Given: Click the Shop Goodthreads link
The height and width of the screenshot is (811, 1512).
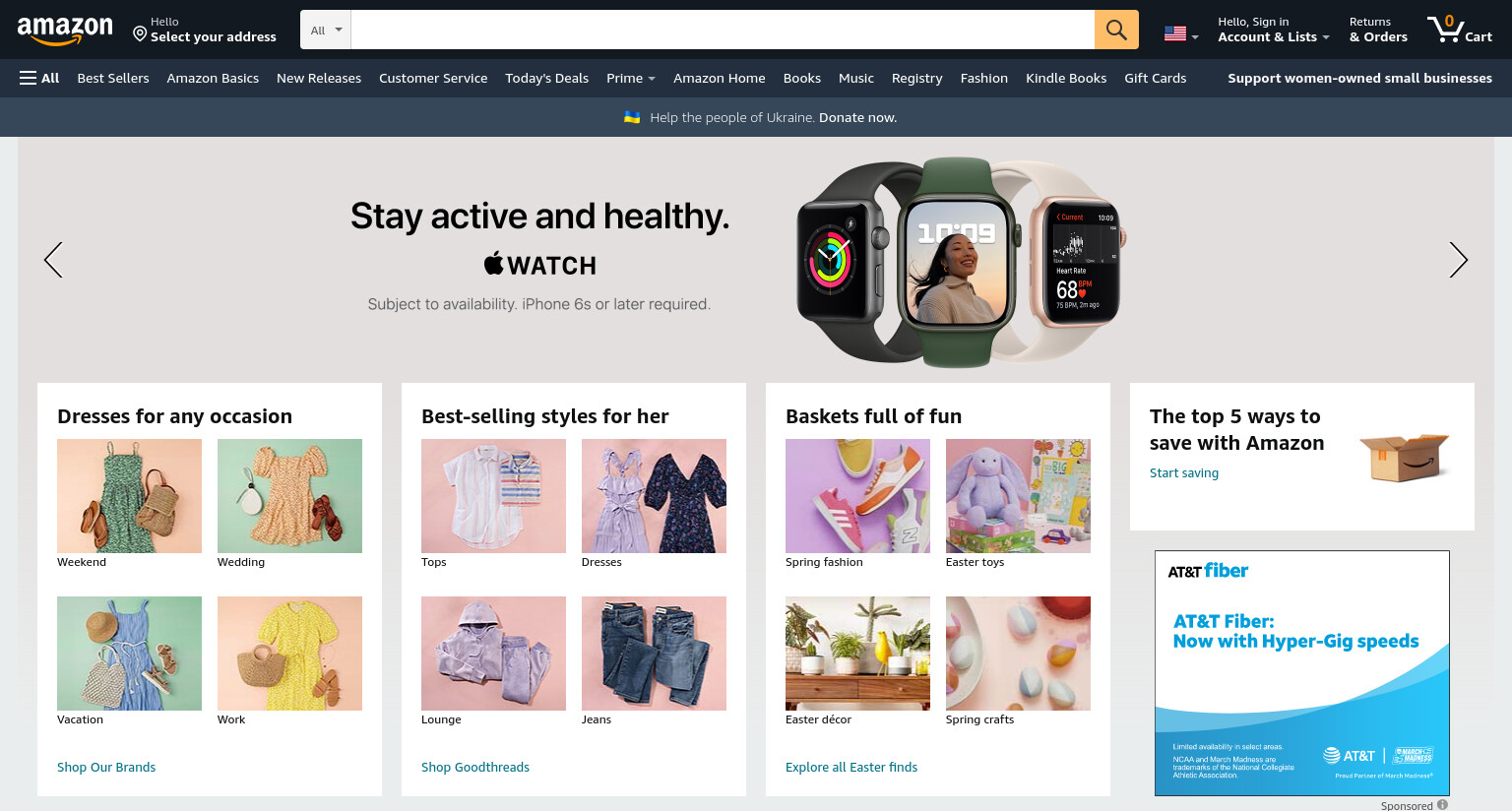Looking at the screenshot, I should [475, 767].
